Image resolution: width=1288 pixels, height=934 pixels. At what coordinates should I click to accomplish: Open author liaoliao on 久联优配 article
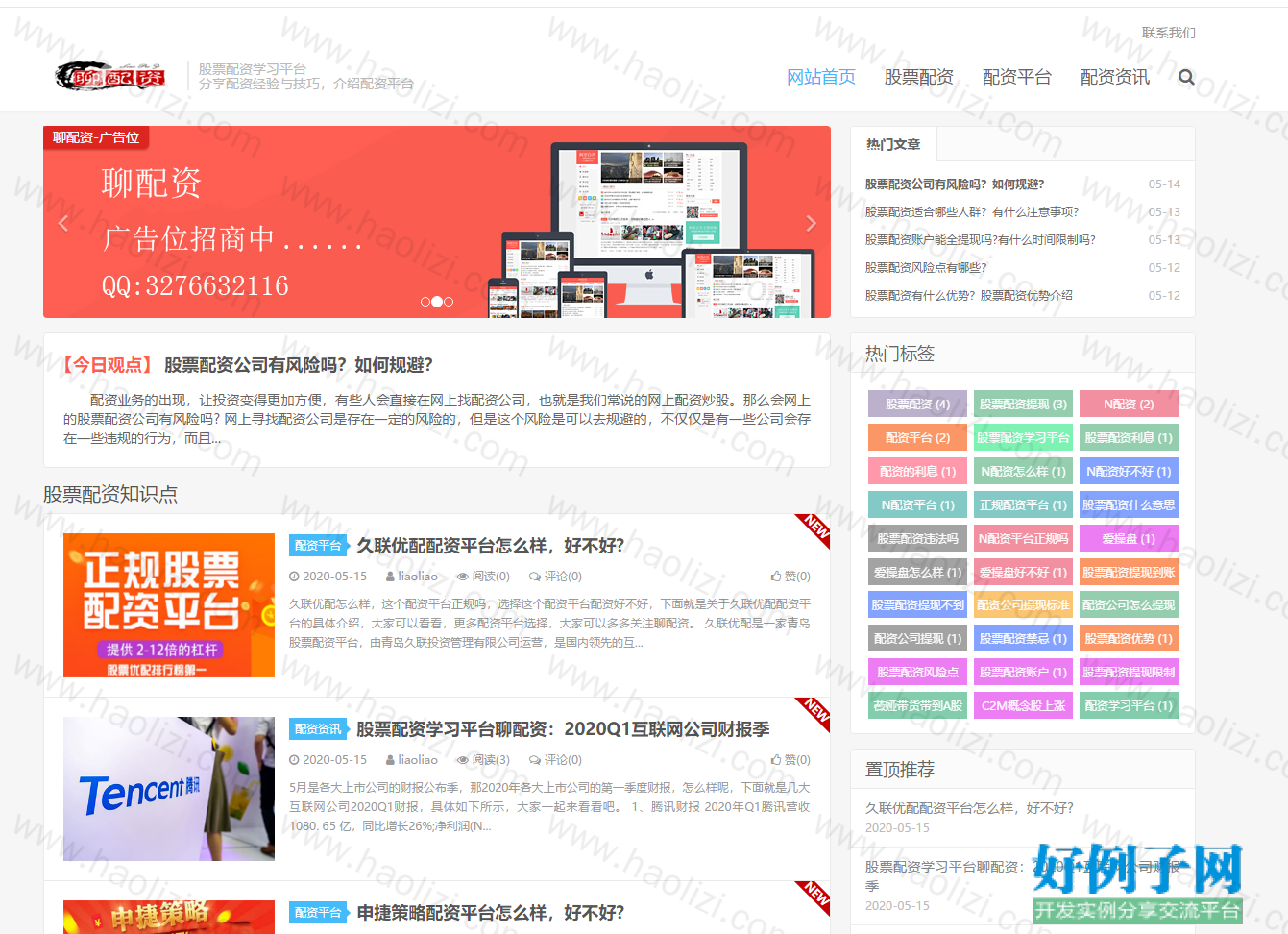pyautogui.click(x=412, y=577)
